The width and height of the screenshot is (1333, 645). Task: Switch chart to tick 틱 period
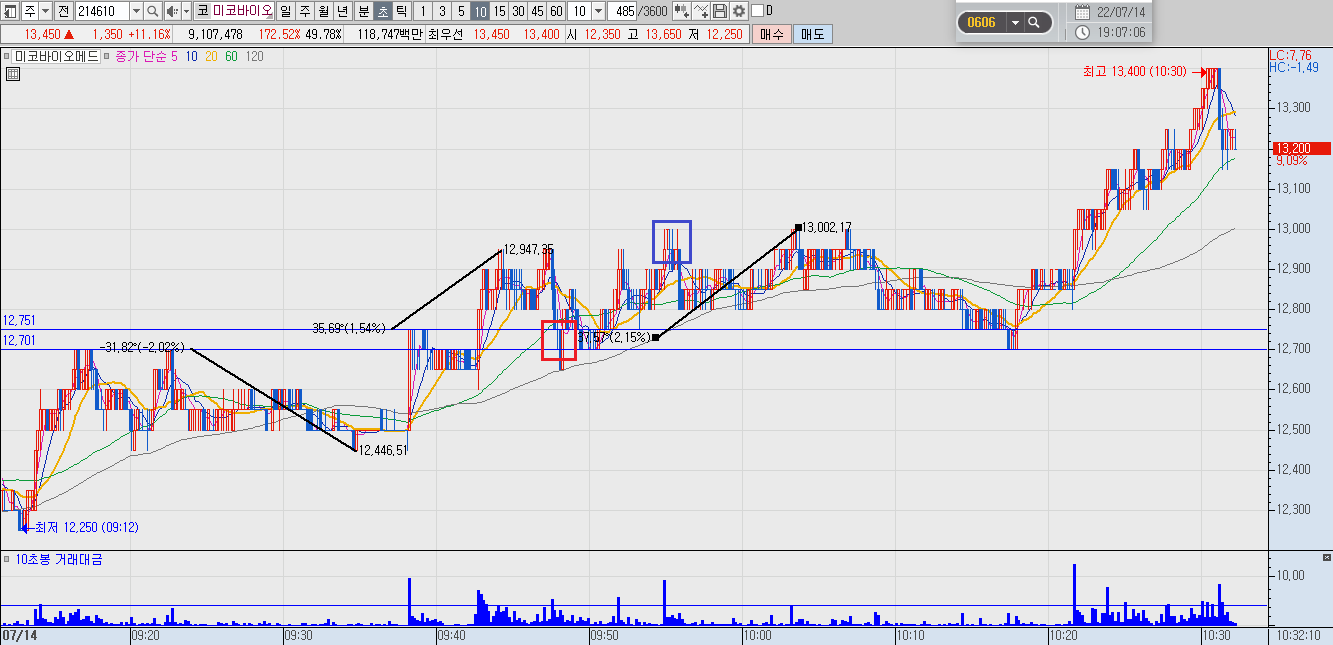click(x=401, y=11)
